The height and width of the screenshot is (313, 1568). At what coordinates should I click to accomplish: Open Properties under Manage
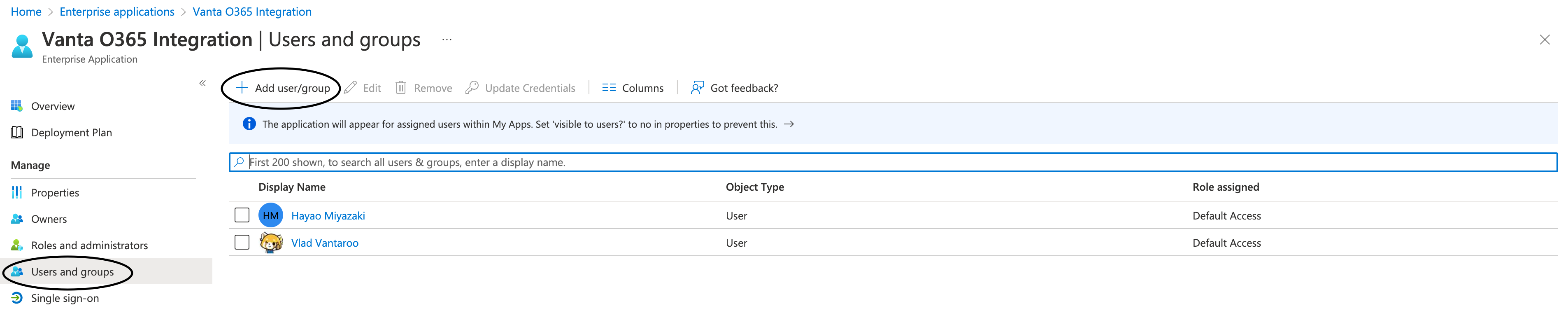(56, 192)
